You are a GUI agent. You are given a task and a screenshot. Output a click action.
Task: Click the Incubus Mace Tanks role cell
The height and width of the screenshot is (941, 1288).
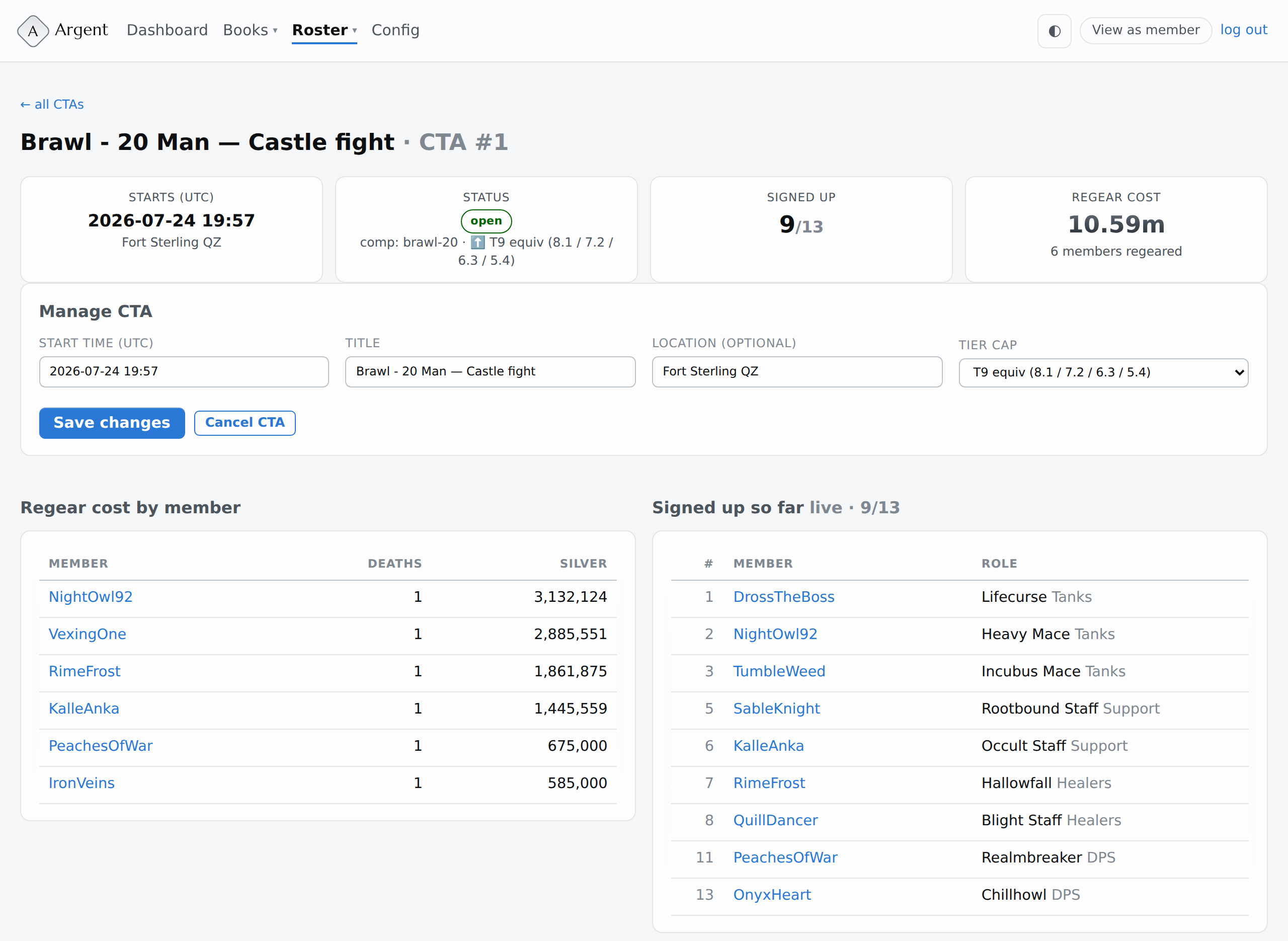click(x=1053, y=671)
